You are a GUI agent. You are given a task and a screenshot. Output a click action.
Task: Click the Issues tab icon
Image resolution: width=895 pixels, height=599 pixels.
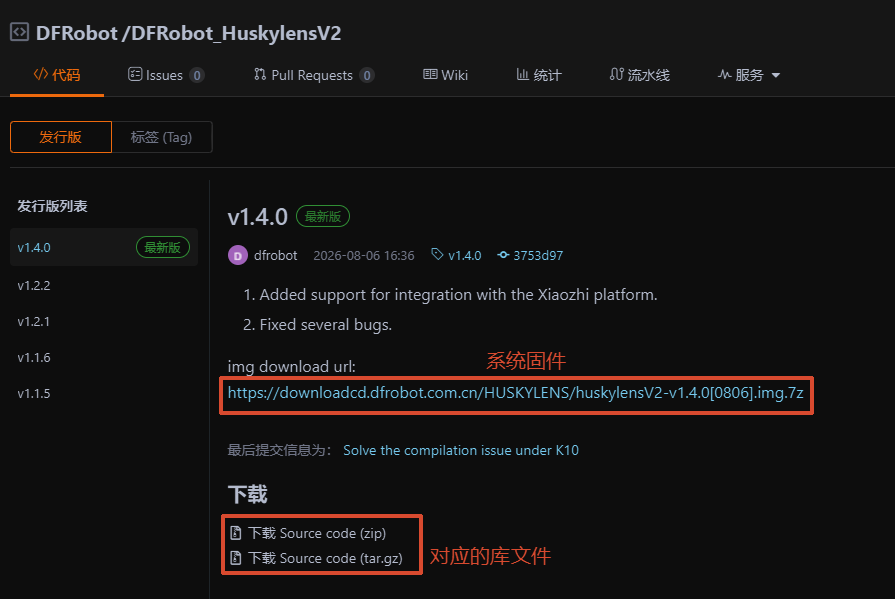(135, 74)
